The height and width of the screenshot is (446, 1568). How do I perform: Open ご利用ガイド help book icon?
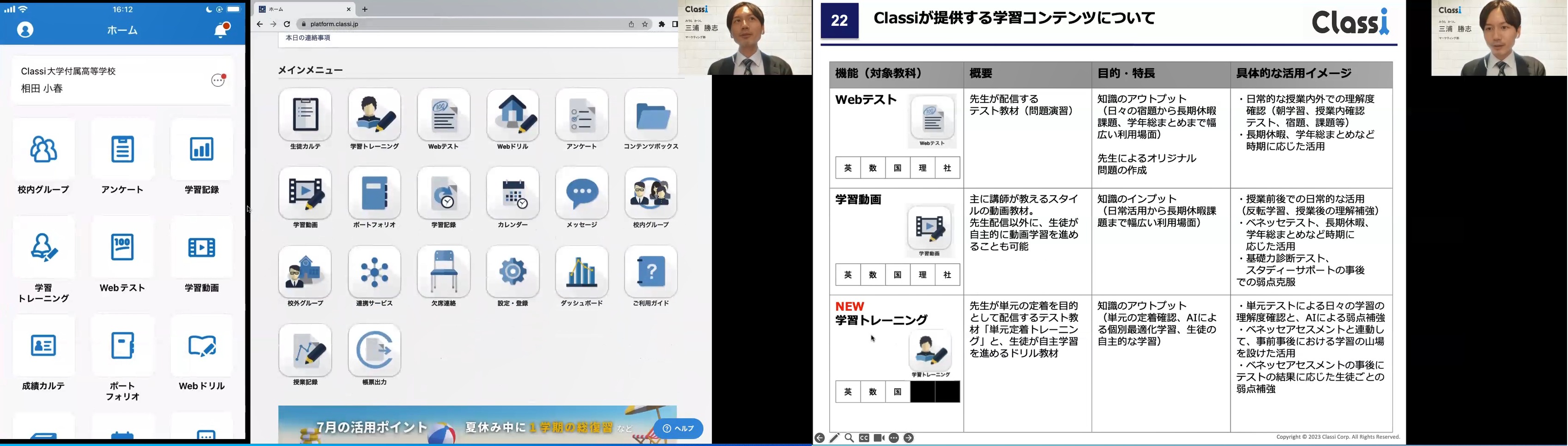[x=651, y=272]
